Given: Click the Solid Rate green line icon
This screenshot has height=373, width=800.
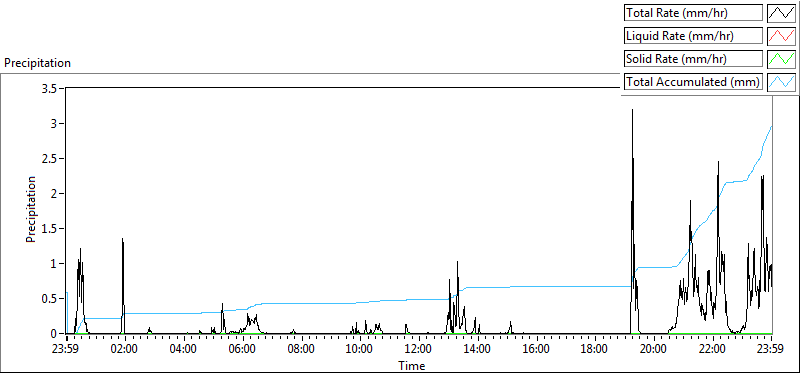Looking at the screenshot, I should pos(782,59).
